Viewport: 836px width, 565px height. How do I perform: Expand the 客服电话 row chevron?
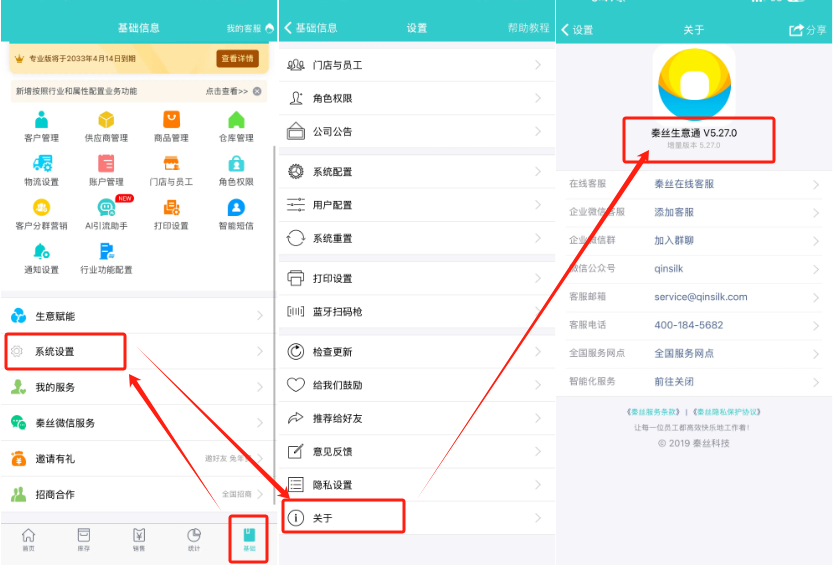coord(816,325)
